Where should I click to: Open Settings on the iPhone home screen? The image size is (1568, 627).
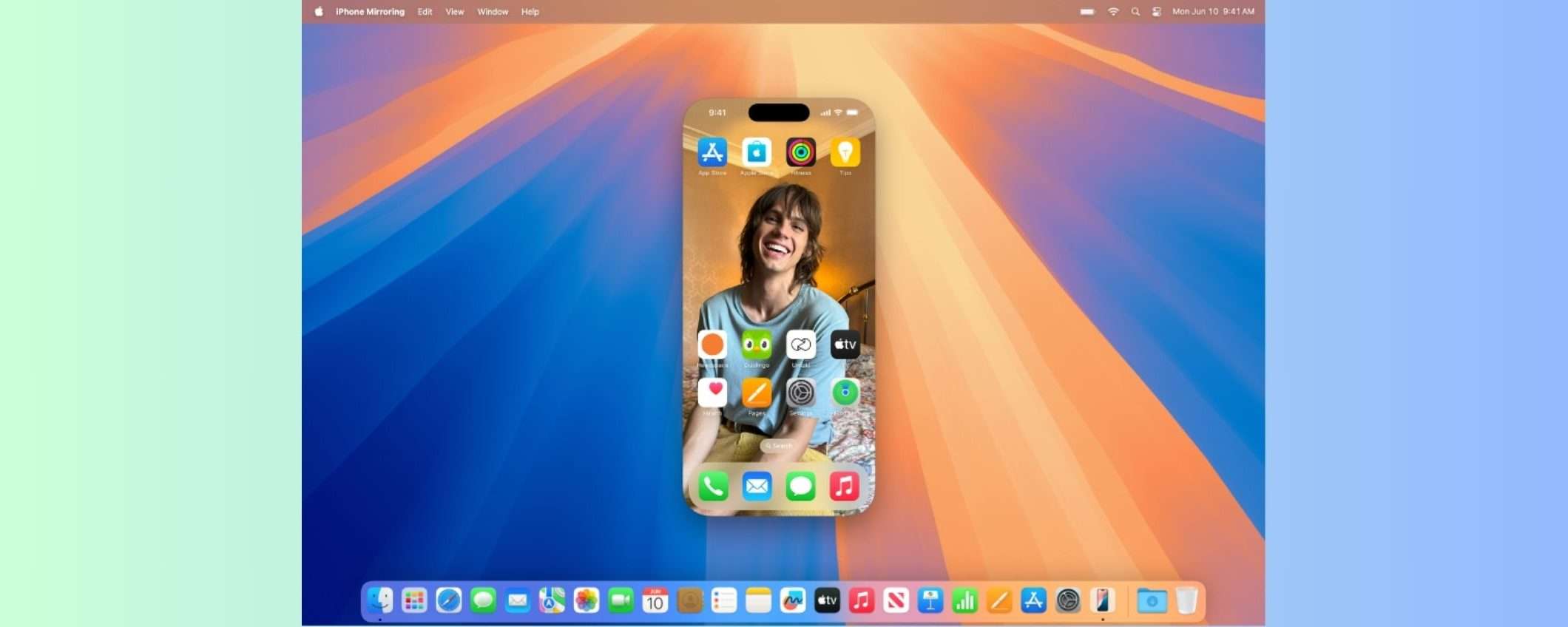801,393
